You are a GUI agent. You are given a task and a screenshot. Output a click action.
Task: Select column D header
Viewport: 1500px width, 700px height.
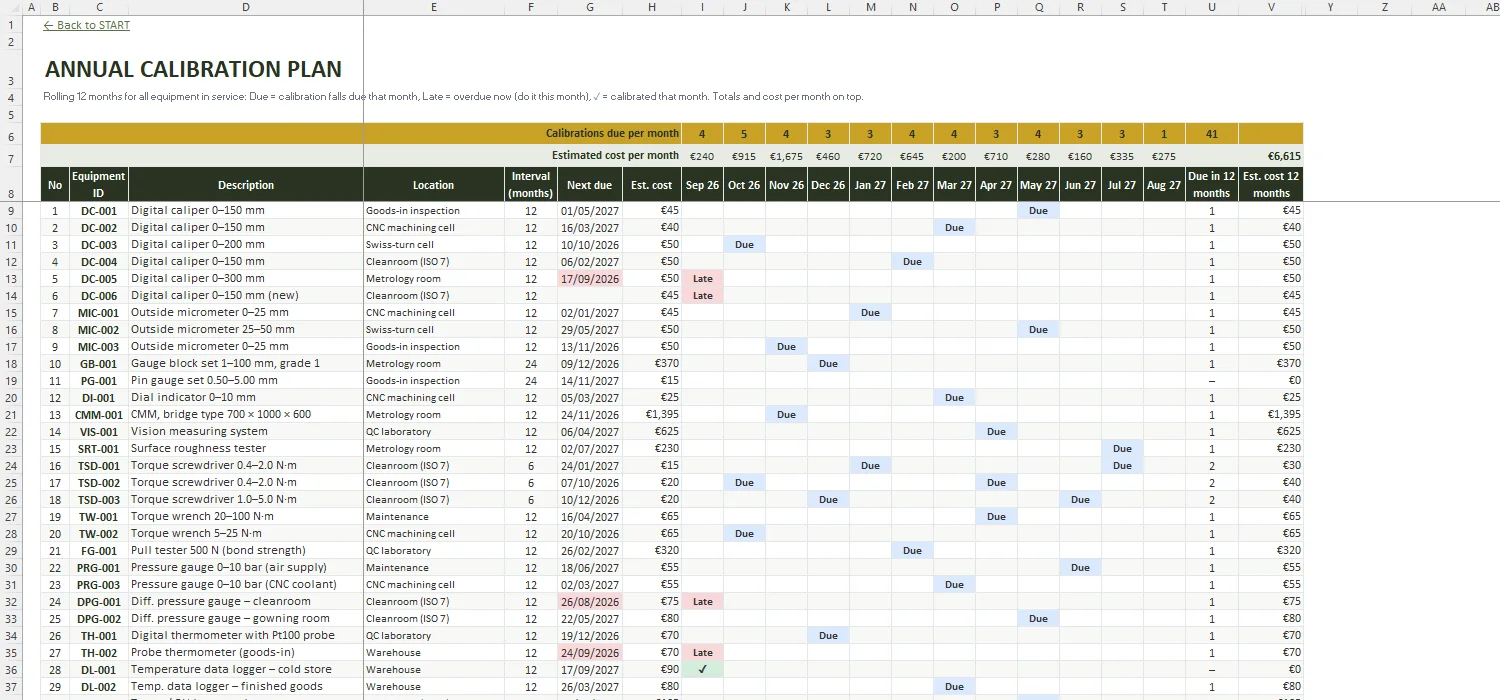(246, 7)
